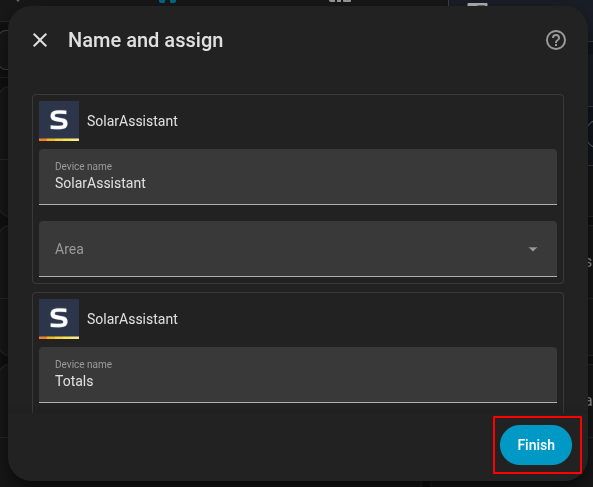
Task: Click the Finish button
Action: pos(536,445)
